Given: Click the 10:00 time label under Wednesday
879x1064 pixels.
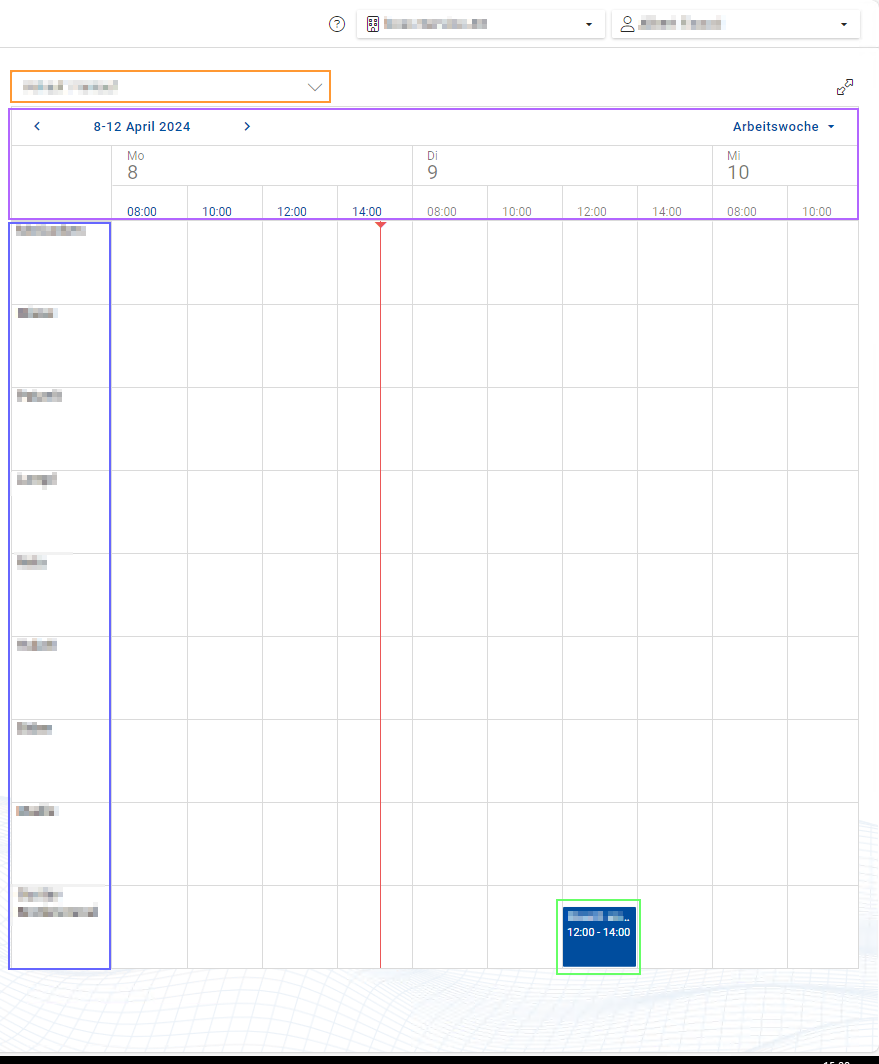Looking at the screenshot, I should pyautogui.click(x=817, y=212).
